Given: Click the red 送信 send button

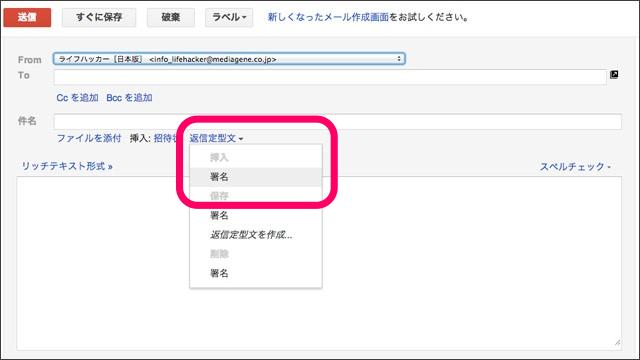Looking at the screenshot, I should tap(27, 17).
